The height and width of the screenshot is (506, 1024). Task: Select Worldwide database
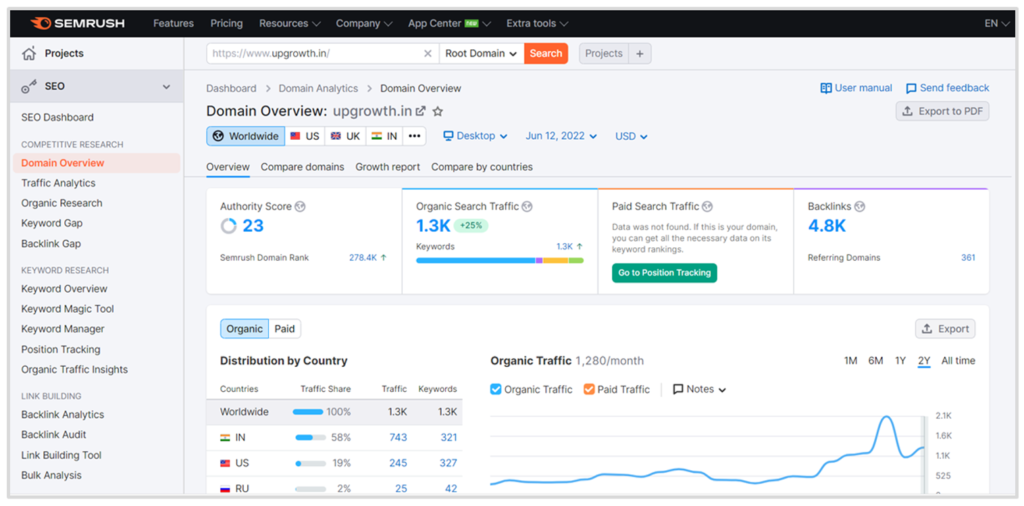[246, 136]
